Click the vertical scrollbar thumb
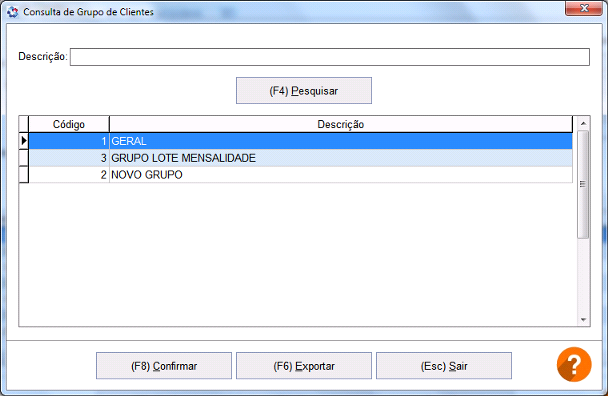 click(x=583, y=185)
